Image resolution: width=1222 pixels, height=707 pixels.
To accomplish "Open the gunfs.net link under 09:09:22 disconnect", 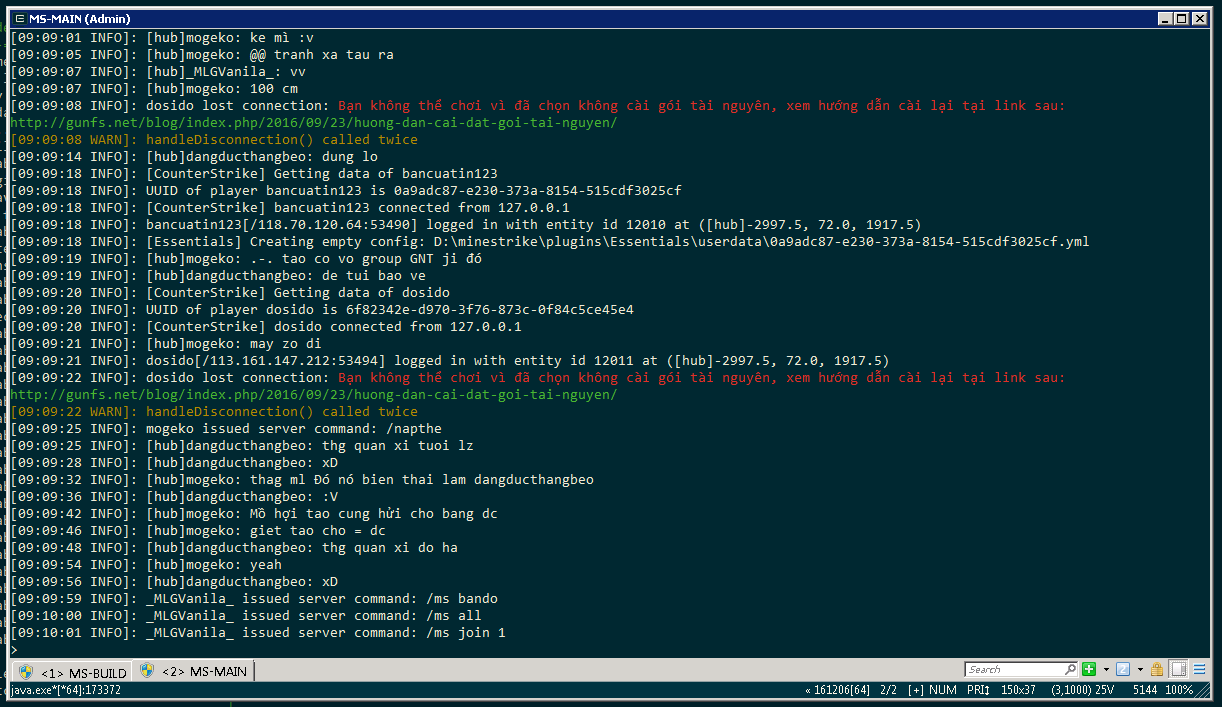I will 314,394.
